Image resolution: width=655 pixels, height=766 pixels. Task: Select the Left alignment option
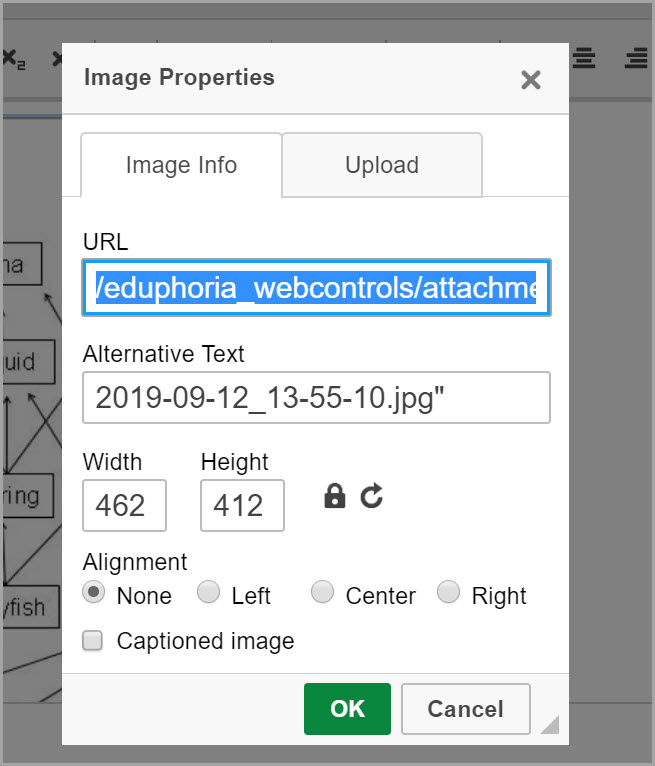pyautogui.click(x=209, y=592)
